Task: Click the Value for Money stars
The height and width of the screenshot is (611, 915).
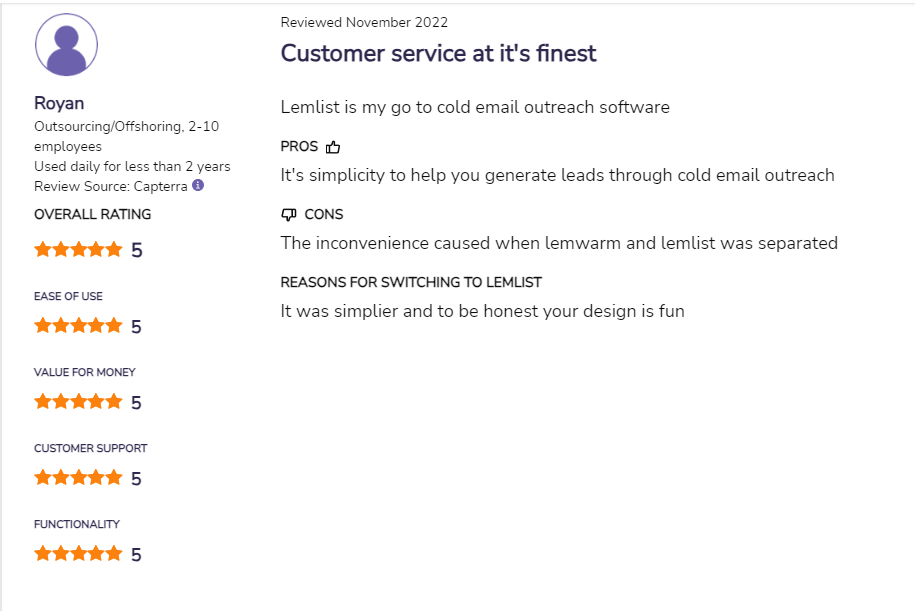Action: pyautogui.click(x=78, y=401)
